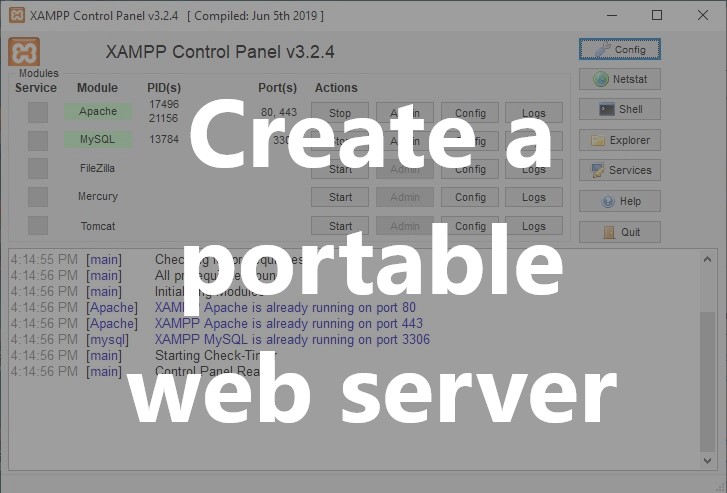Start the Tomcat module

tap(340, 226)
